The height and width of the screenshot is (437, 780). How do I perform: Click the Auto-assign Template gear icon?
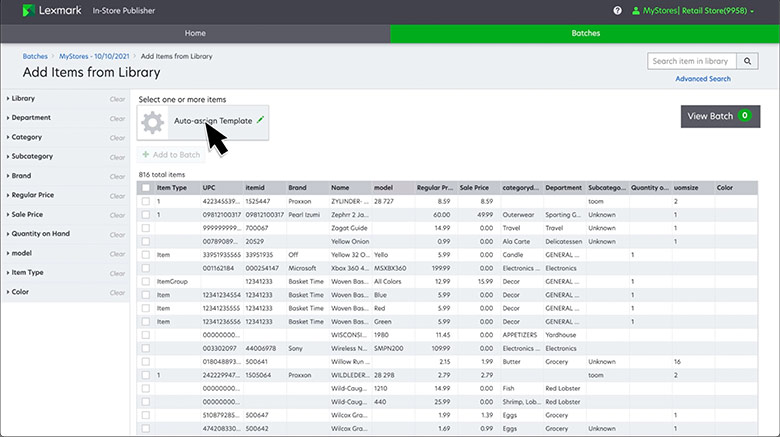[152, 121]
